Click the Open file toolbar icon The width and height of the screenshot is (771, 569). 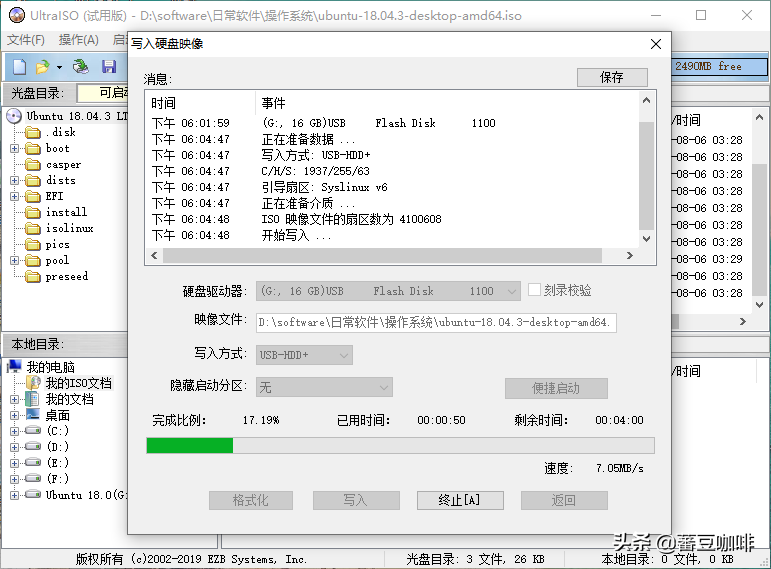[43, 66]
